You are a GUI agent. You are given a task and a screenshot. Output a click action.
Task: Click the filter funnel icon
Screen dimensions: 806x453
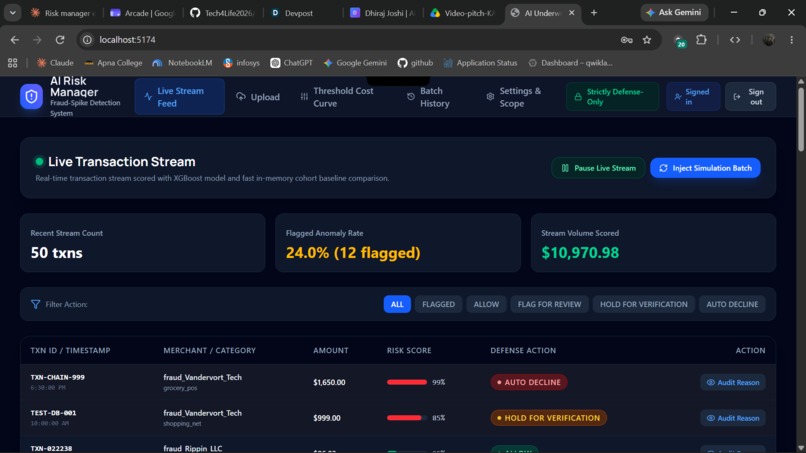point(35,304)
